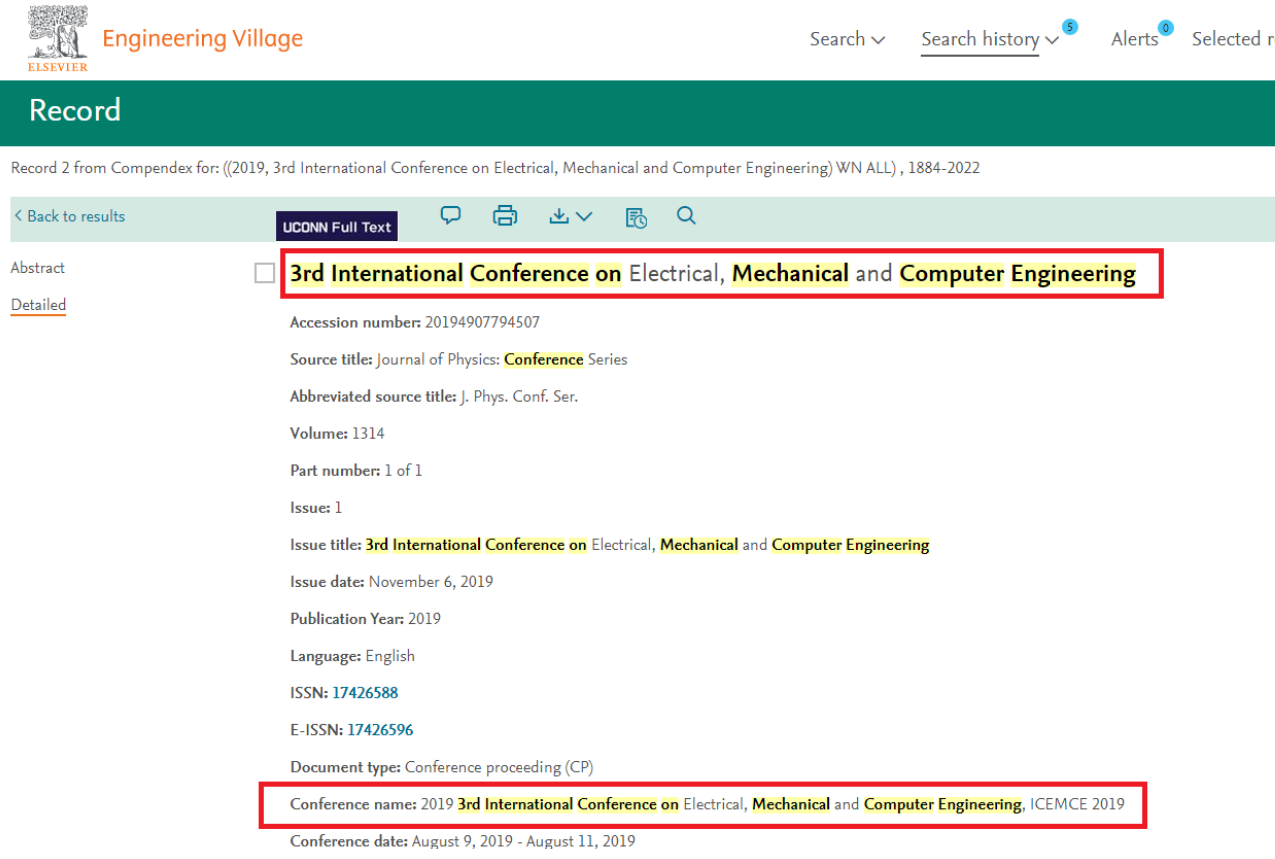Viewport: 1275px width, 859px height.
Task: Click Document type Conference proceeding (CP)
Action: point(499,767)
